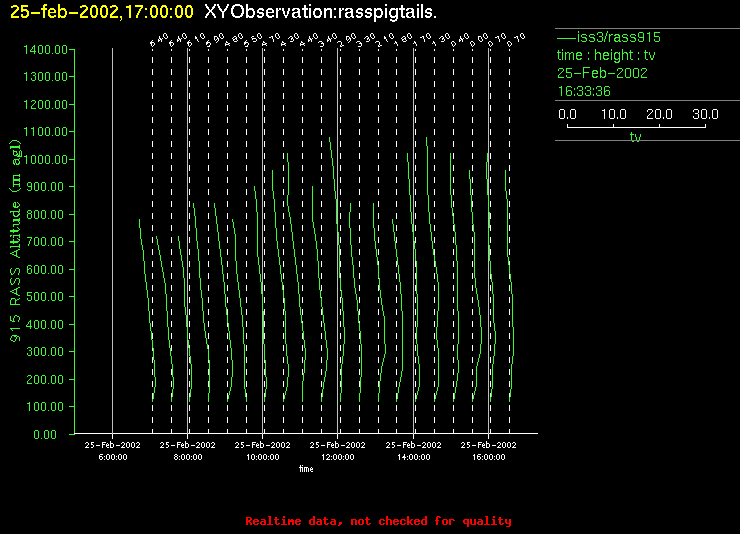
Task: Pick the 12:00:00 time axis label
Action: click(x=338, y=456)
